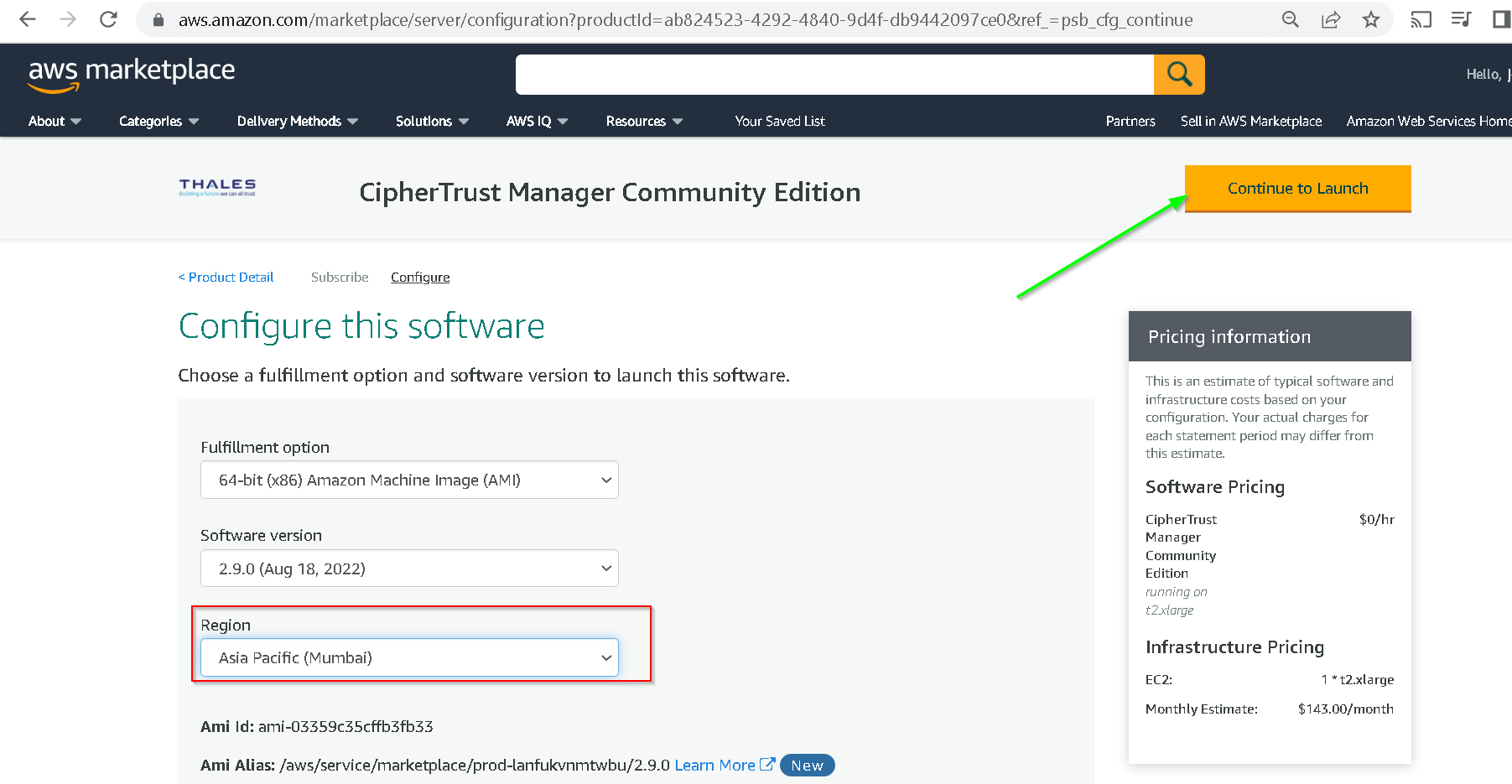
Task: Open the Partners link
Action: (x=1130, y=121)
